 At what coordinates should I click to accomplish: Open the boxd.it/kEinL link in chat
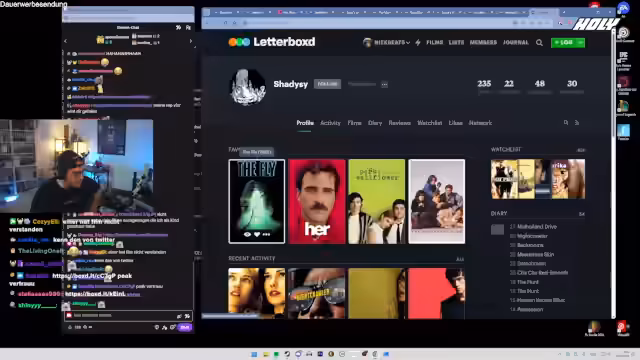95,294
